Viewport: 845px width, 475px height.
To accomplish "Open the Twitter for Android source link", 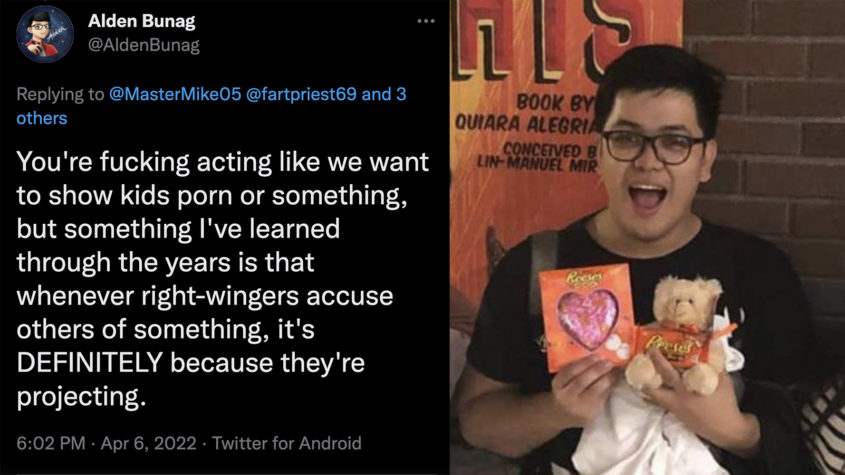I will click(287, 442).
